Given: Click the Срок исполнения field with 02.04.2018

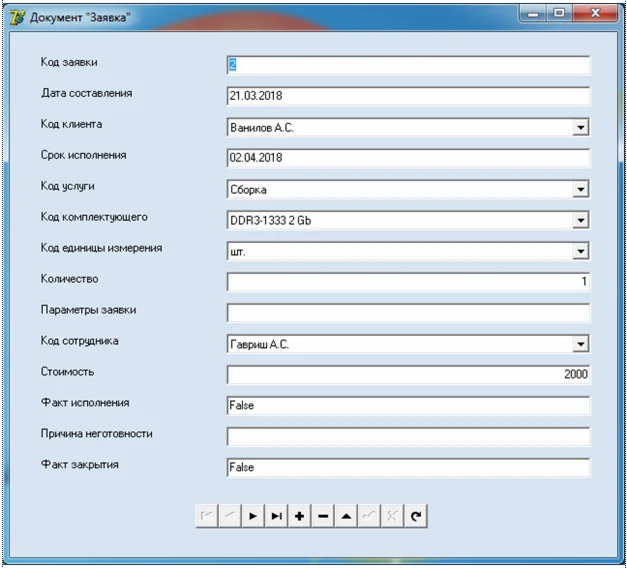Looking at the screenshot, I should [x=408, y=158].
